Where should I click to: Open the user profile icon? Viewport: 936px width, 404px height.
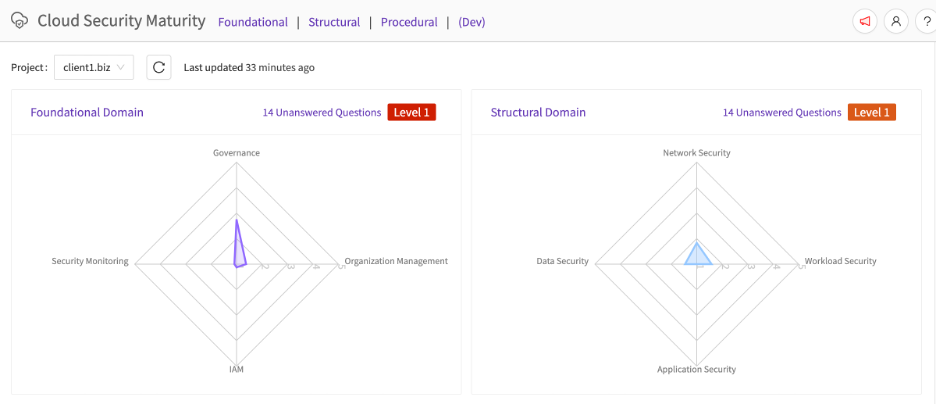click(x=895, y=21)
